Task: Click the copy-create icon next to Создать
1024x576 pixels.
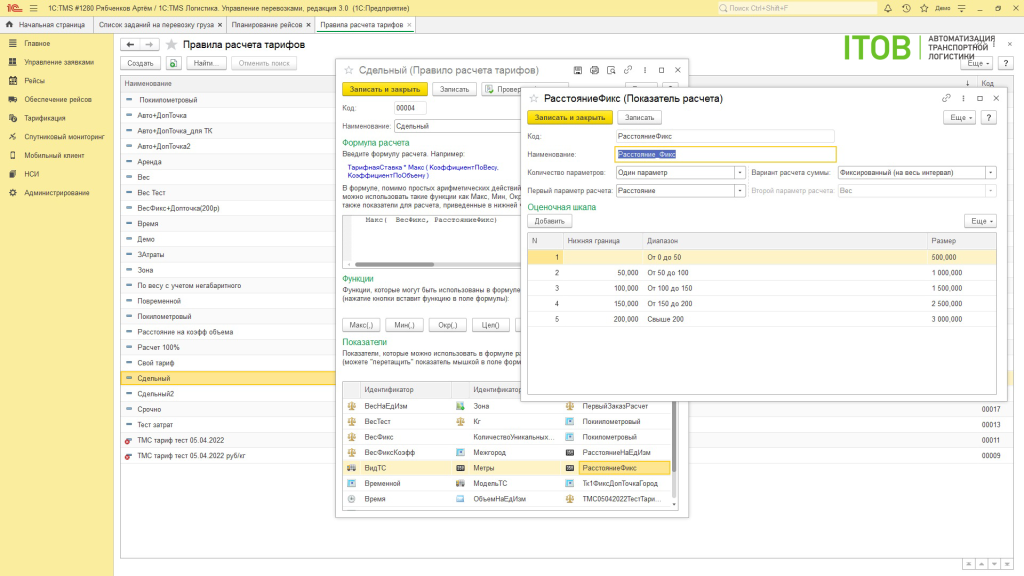Action: pos(173,63)
